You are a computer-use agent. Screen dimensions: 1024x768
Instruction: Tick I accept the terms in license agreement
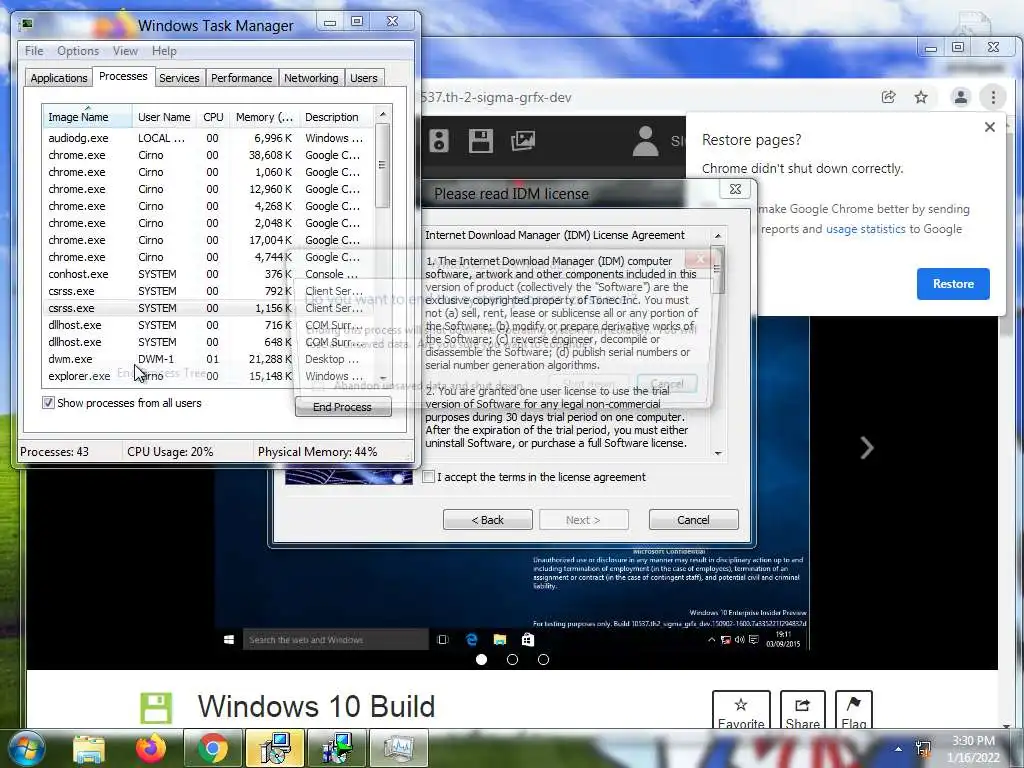(428, 477)
